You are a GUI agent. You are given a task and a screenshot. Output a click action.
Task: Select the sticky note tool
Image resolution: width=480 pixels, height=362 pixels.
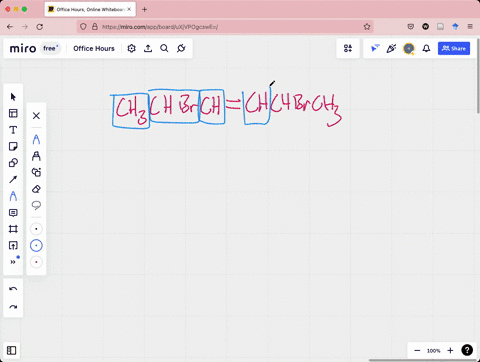pyautogui.click(x=13, y=146)
